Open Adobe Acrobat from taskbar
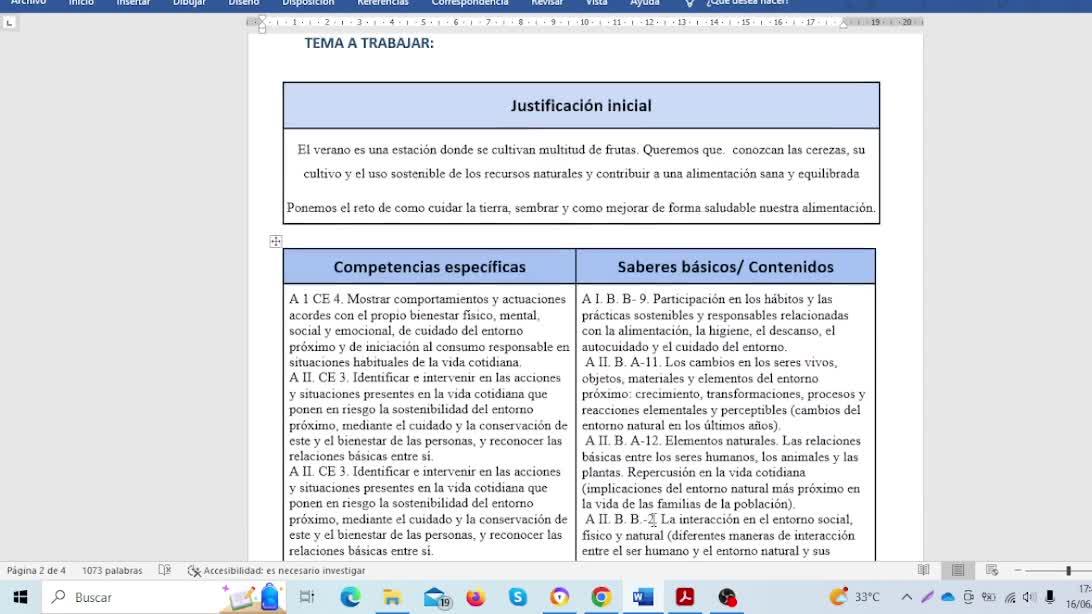 [685, 597]
